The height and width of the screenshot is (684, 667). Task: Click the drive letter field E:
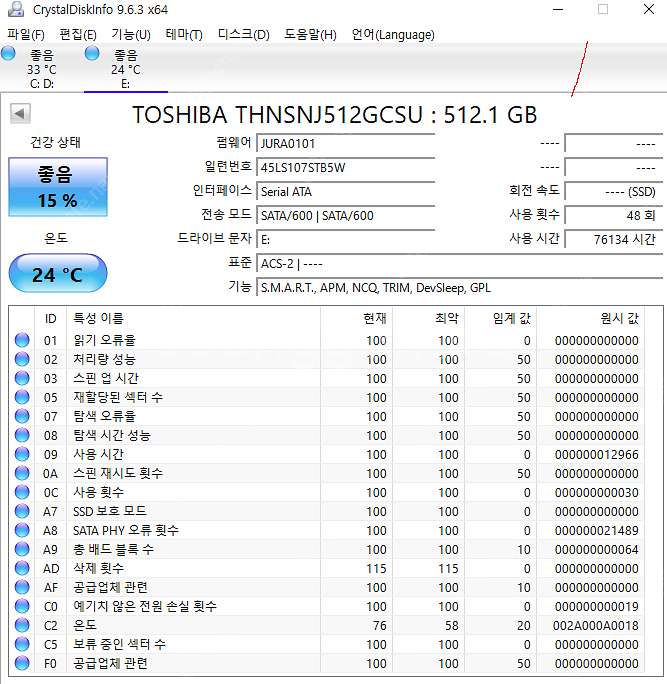345,239
